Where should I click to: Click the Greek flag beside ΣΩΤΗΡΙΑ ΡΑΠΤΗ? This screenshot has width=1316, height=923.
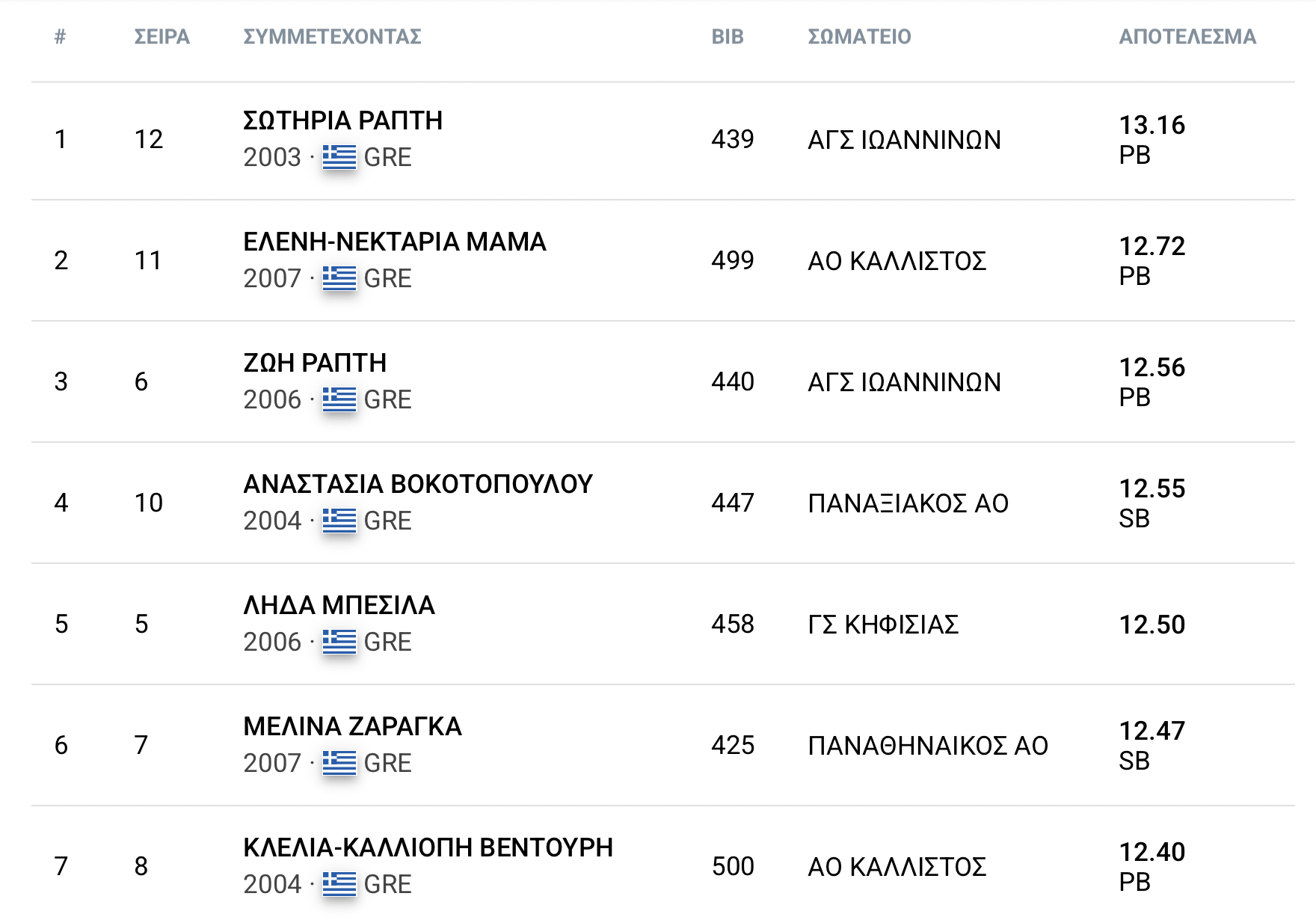click(339, 157)
